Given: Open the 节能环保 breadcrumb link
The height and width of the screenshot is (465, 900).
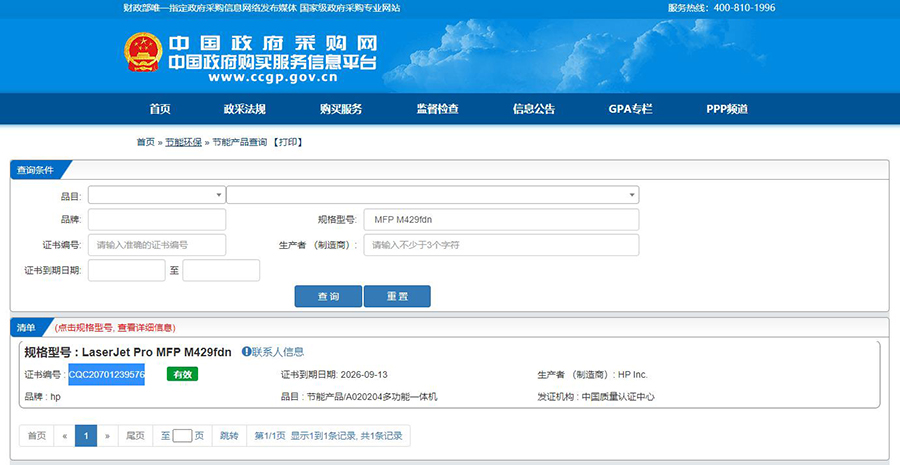Looking at the screenshot, I should pos(183,142).
